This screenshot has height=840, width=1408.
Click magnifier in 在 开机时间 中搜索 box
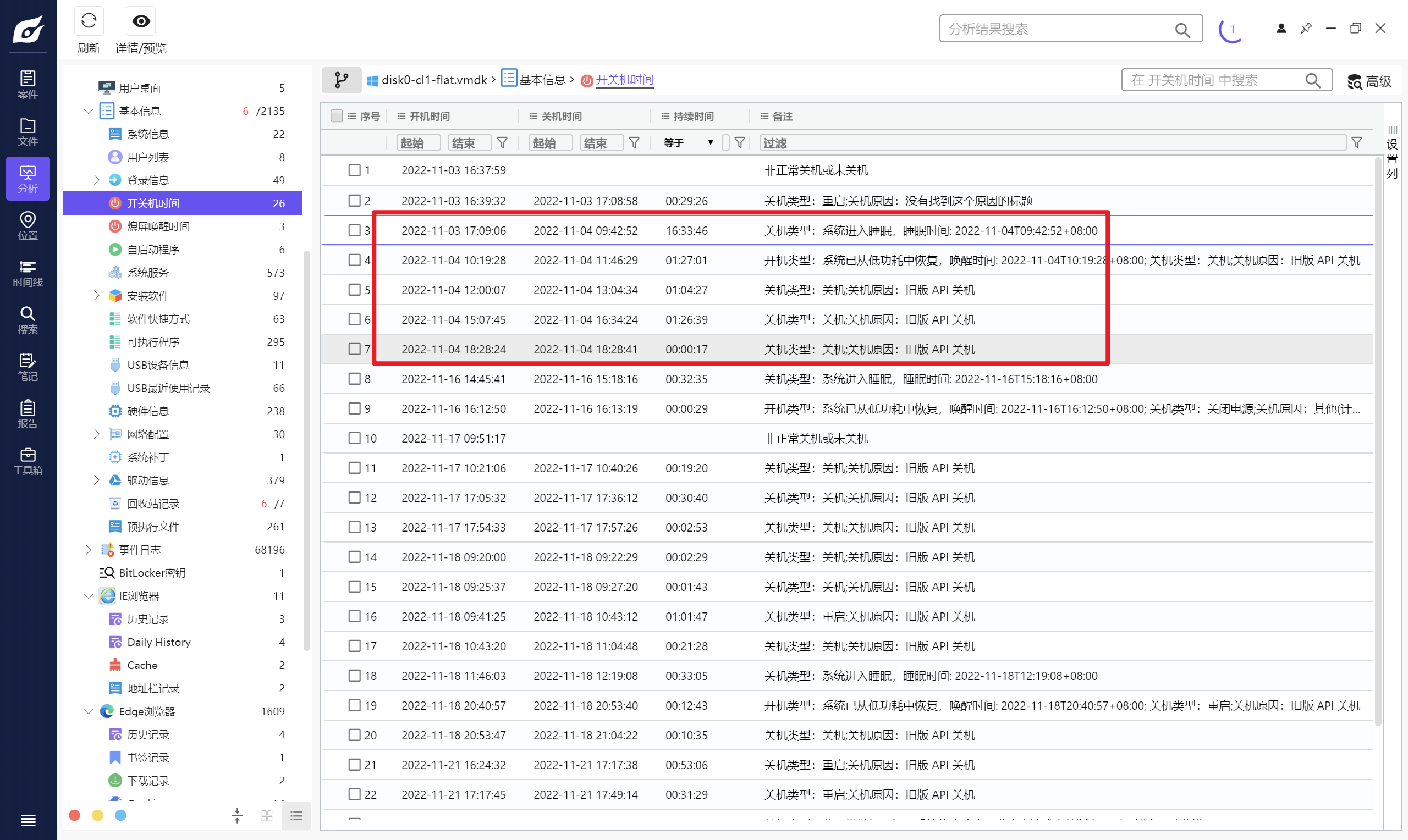click(x=1313, y=80)
